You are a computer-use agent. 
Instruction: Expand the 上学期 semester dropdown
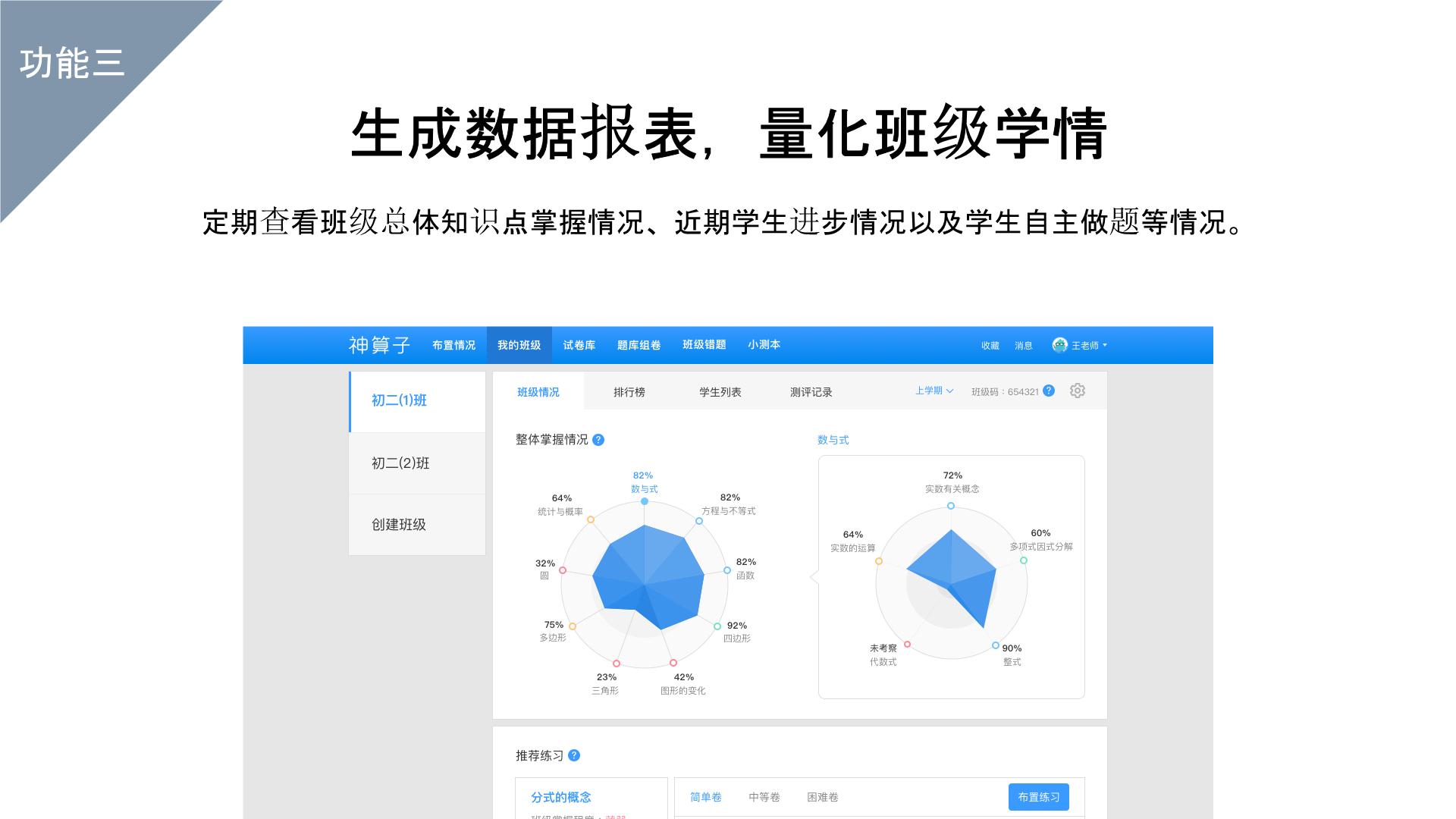pos(934,391)
